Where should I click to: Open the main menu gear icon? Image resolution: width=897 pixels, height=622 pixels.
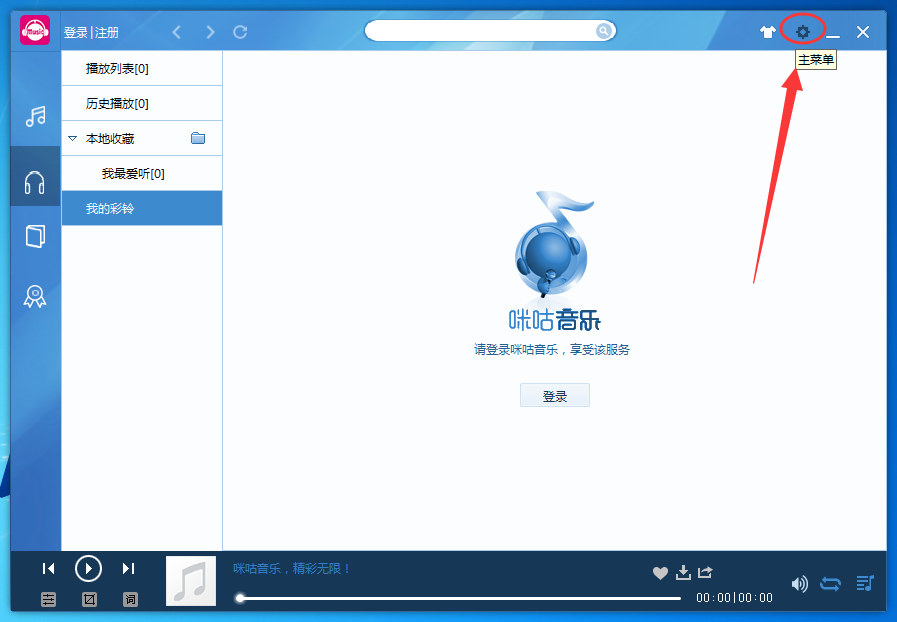(x=803, y=32)
